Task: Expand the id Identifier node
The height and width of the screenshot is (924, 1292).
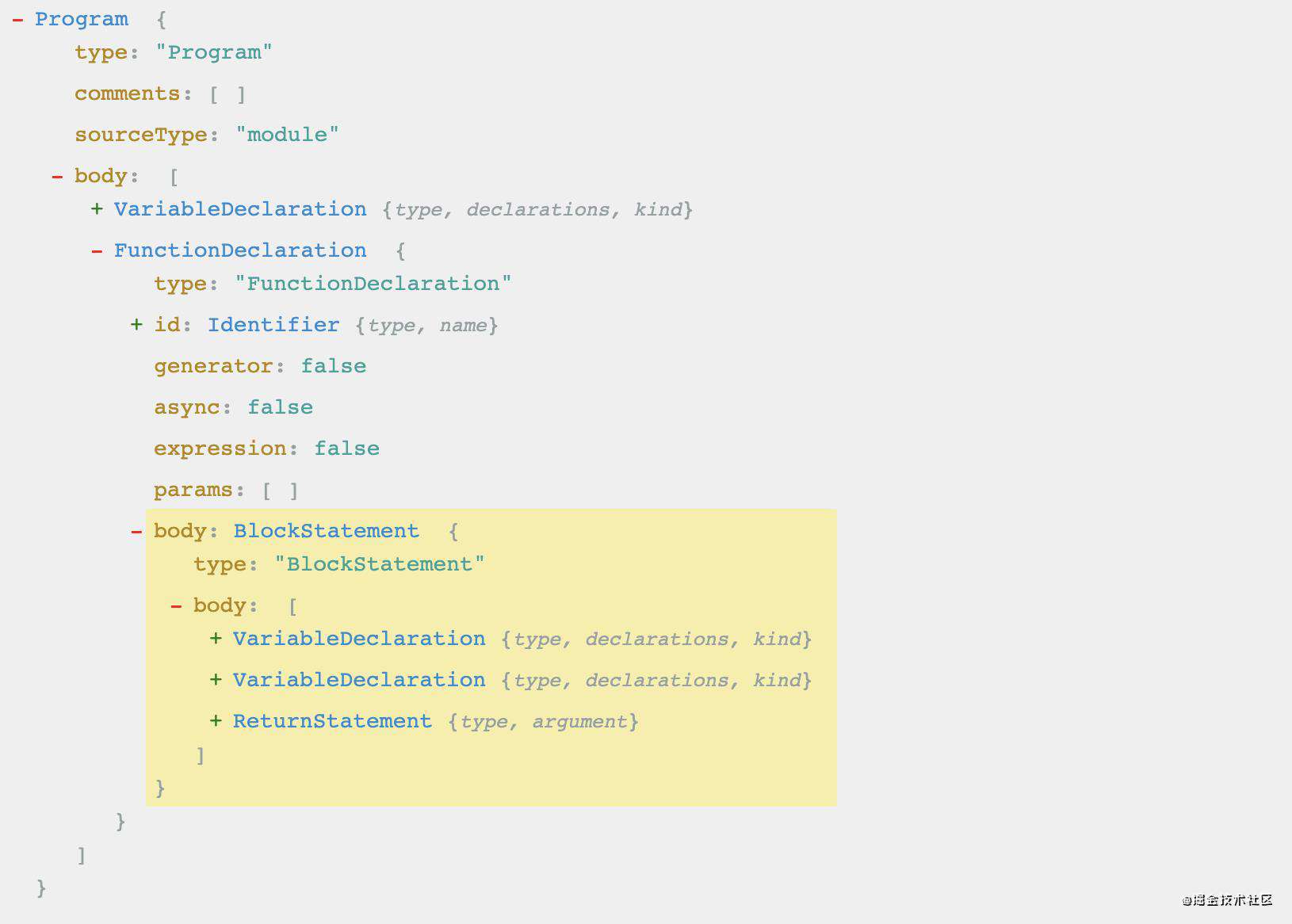Action: pyautogui.click(x=136, y=325)
